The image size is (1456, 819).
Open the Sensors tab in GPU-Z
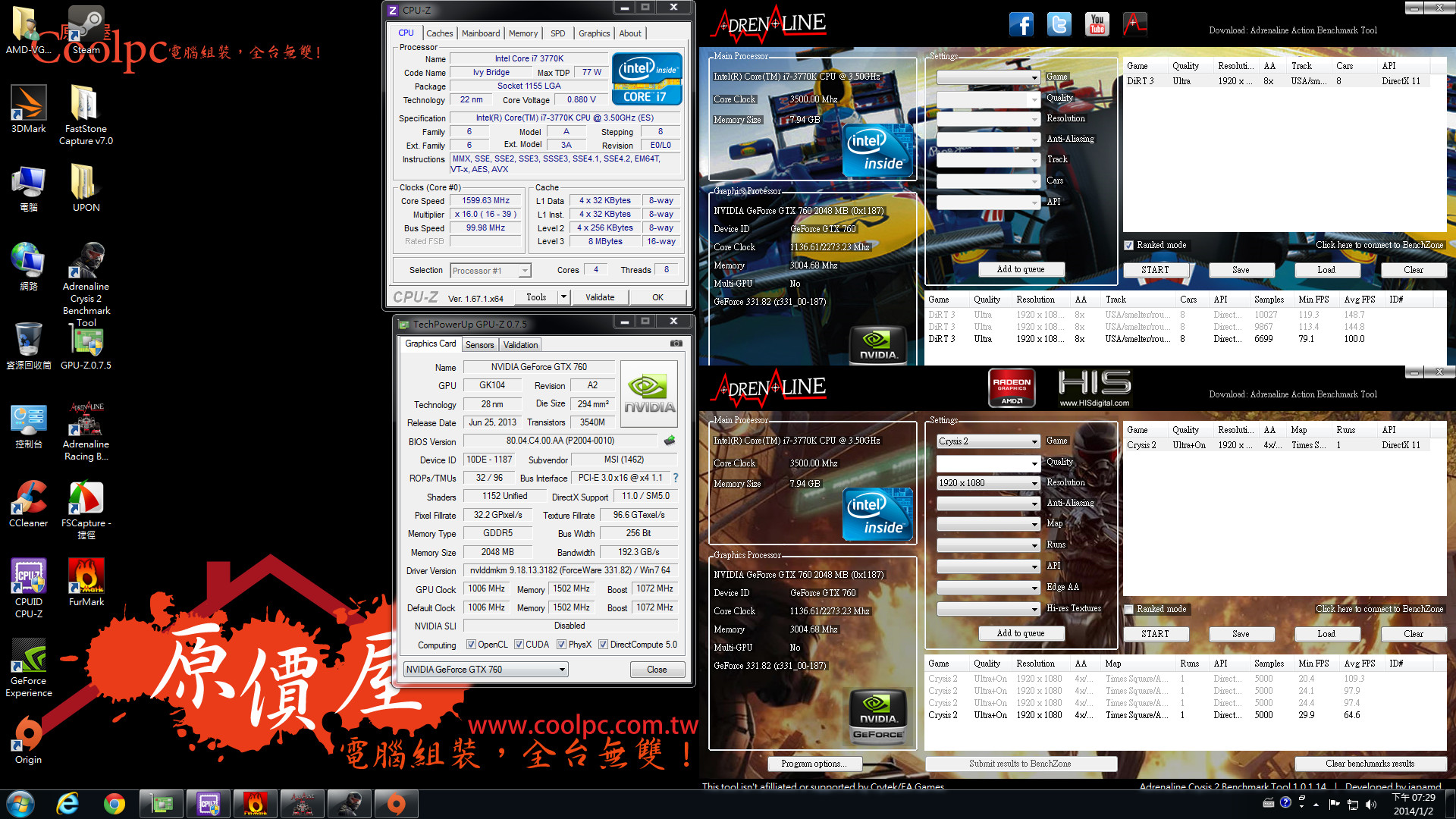point(479,345)
